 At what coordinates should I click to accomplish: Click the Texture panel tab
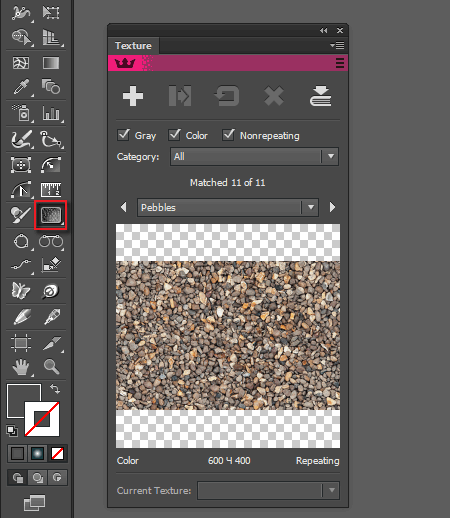133,46
